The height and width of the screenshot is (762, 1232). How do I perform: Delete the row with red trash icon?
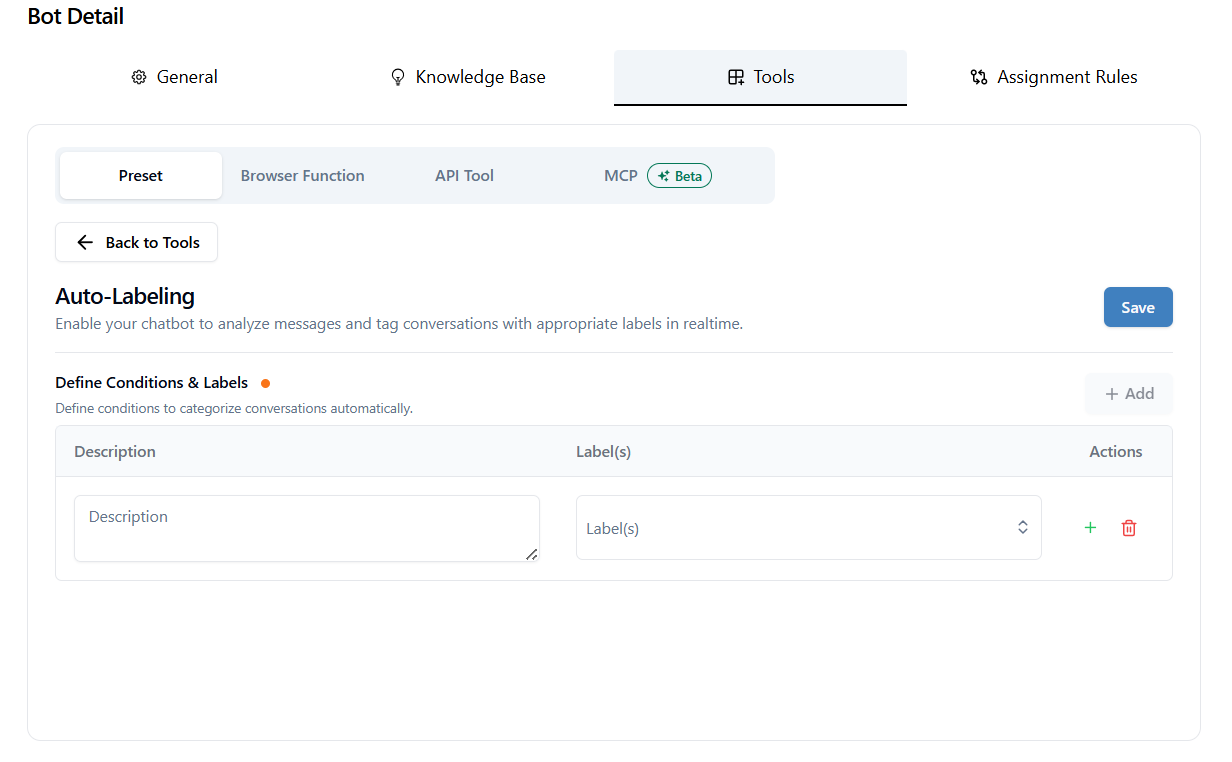coord(1129,528)
